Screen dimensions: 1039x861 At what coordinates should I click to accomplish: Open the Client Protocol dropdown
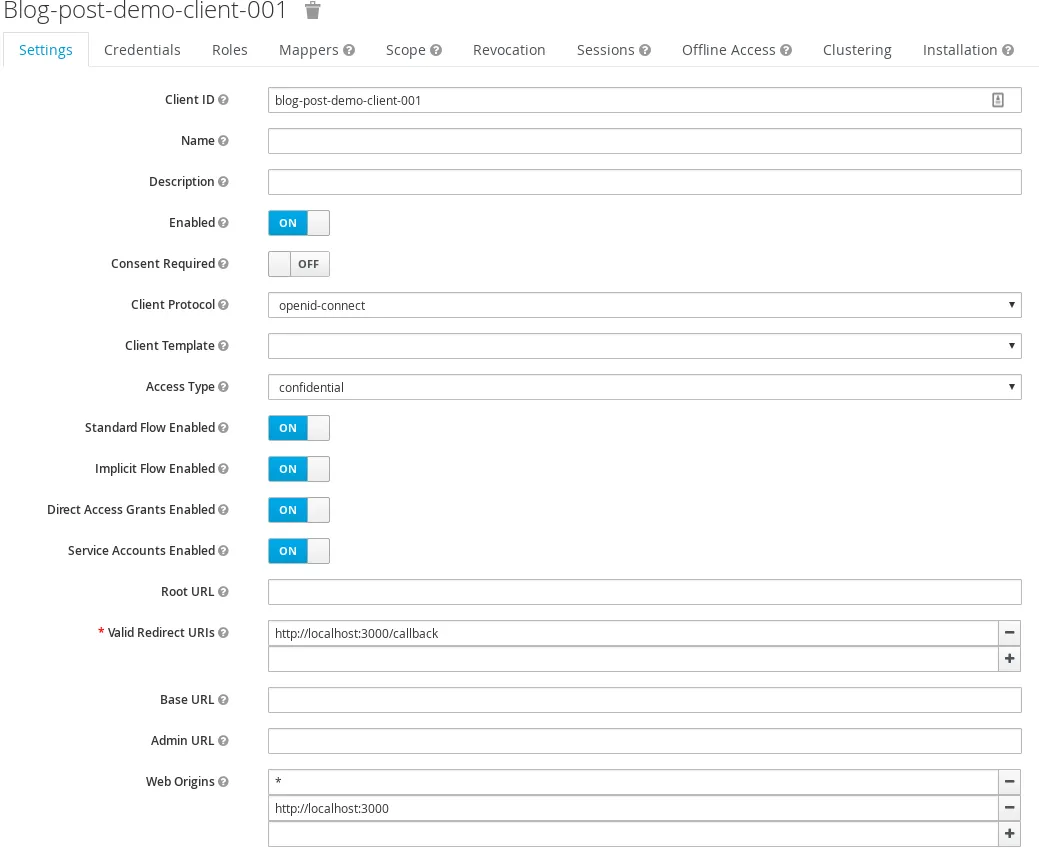[x=645, y=305]
